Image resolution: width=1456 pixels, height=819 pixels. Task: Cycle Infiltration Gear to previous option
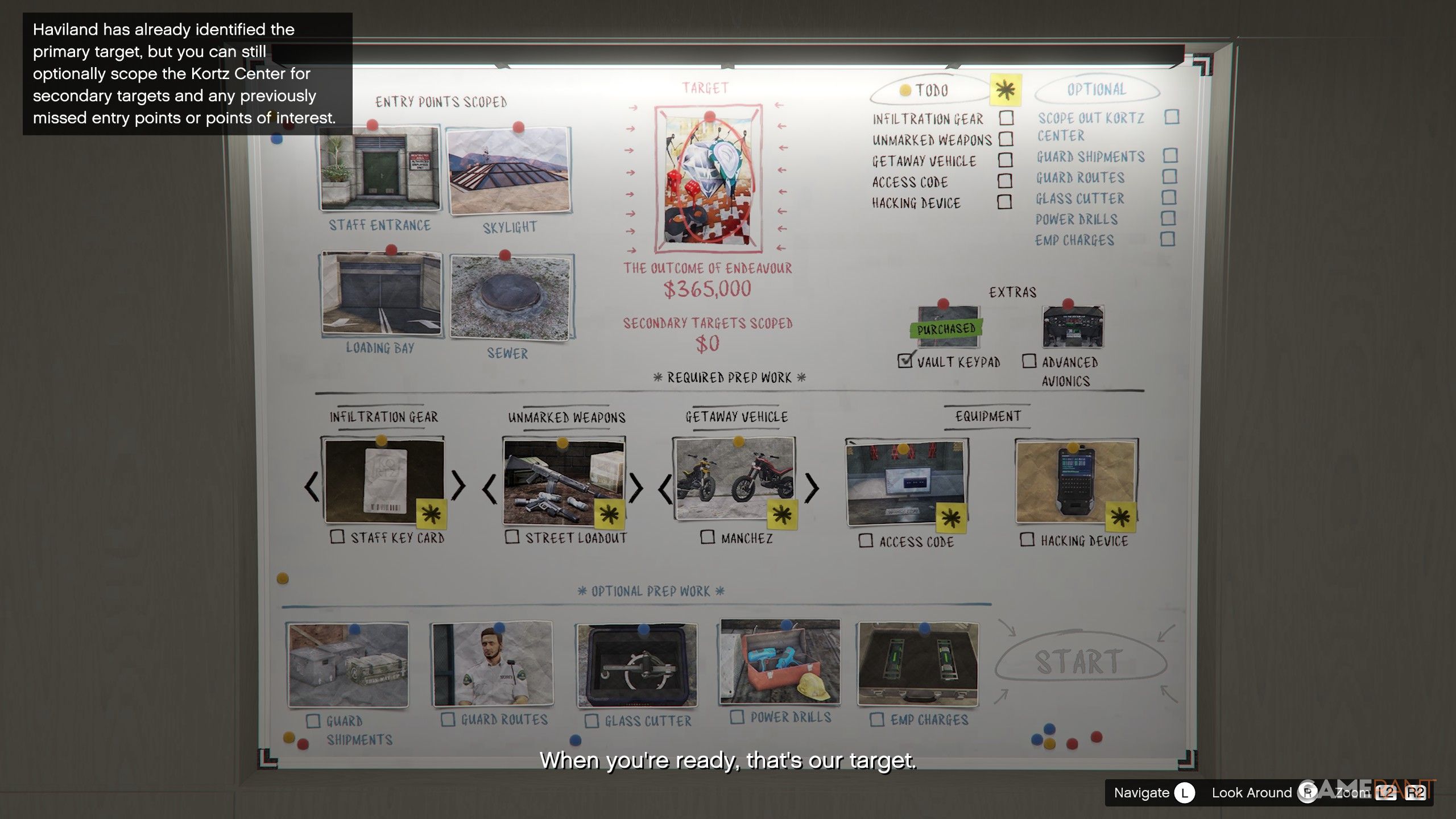click(311, 487)
